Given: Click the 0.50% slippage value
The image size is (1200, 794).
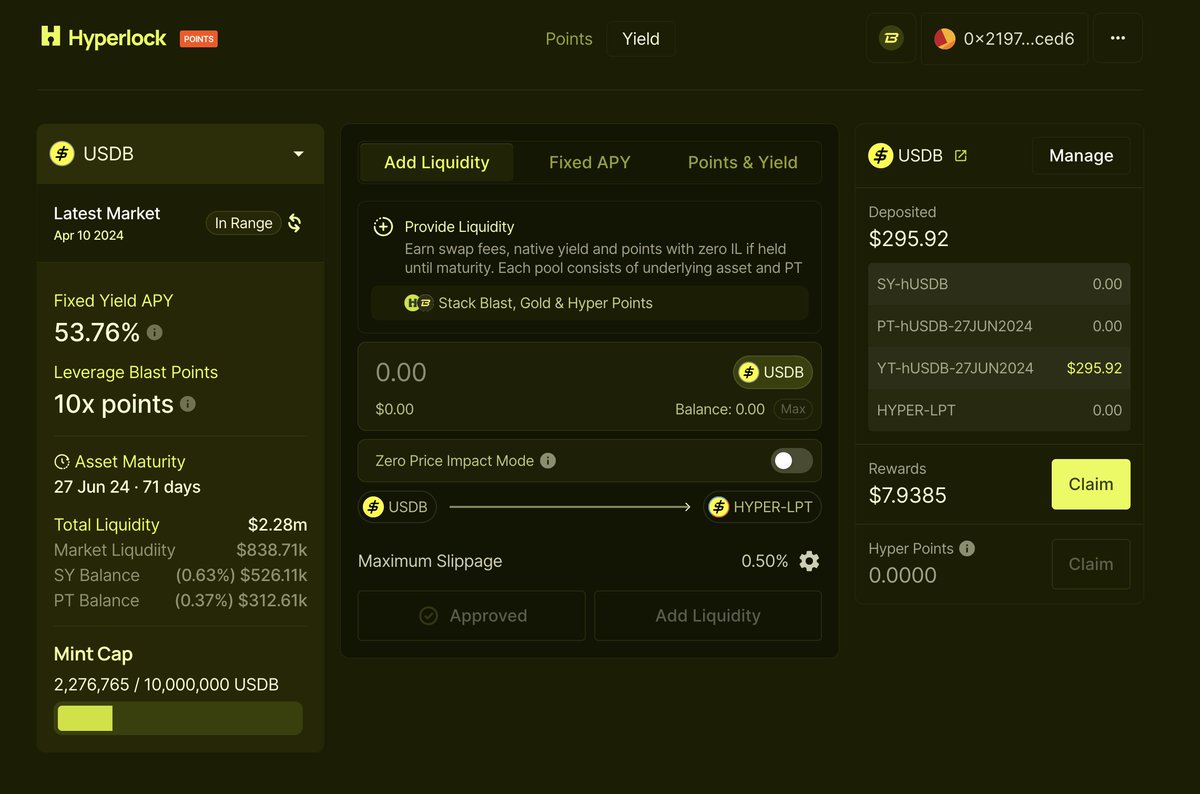Looking at the screenshot, I should (765, 561).
